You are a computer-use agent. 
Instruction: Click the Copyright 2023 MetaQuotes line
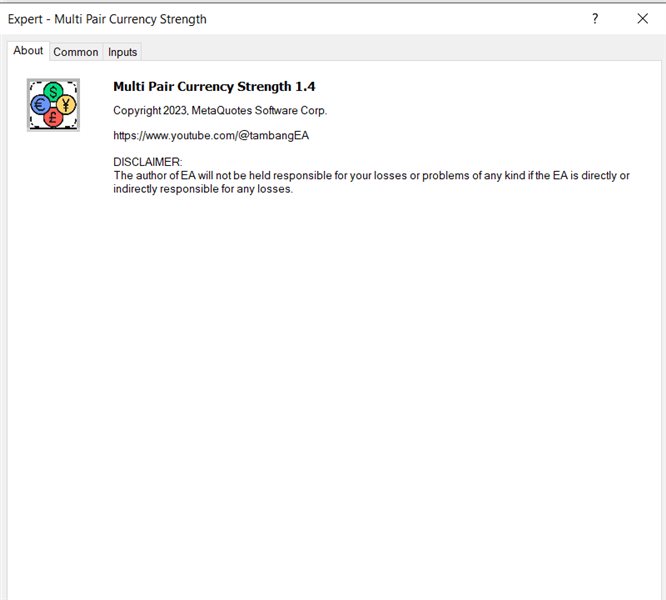[x=220, y=110]
